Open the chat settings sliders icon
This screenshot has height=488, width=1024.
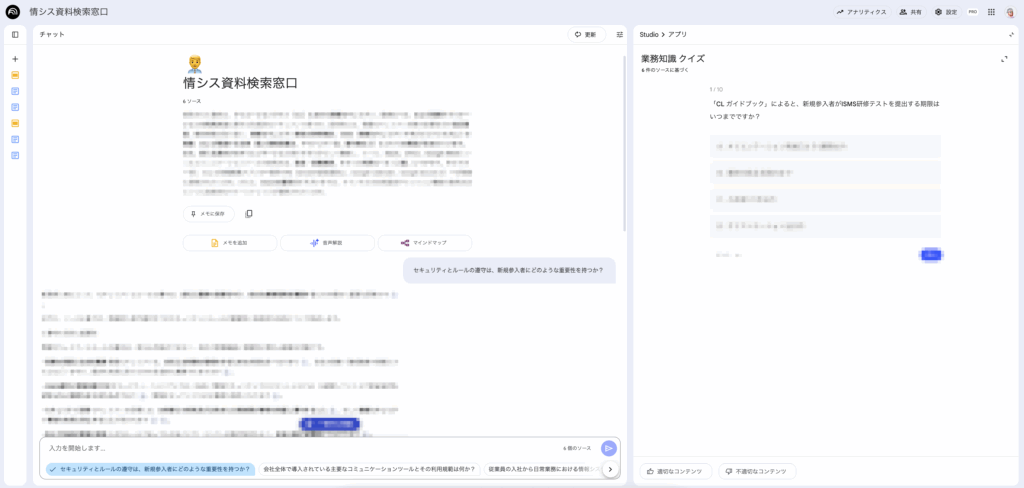pyautogui.click(x=619, y=34)
